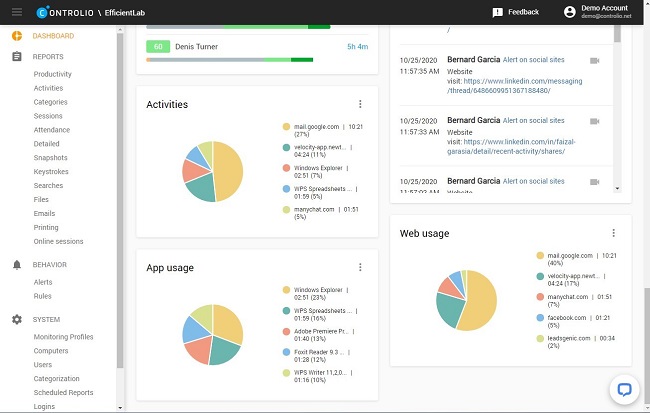Click the App usage pie chart

click(213, 335)
